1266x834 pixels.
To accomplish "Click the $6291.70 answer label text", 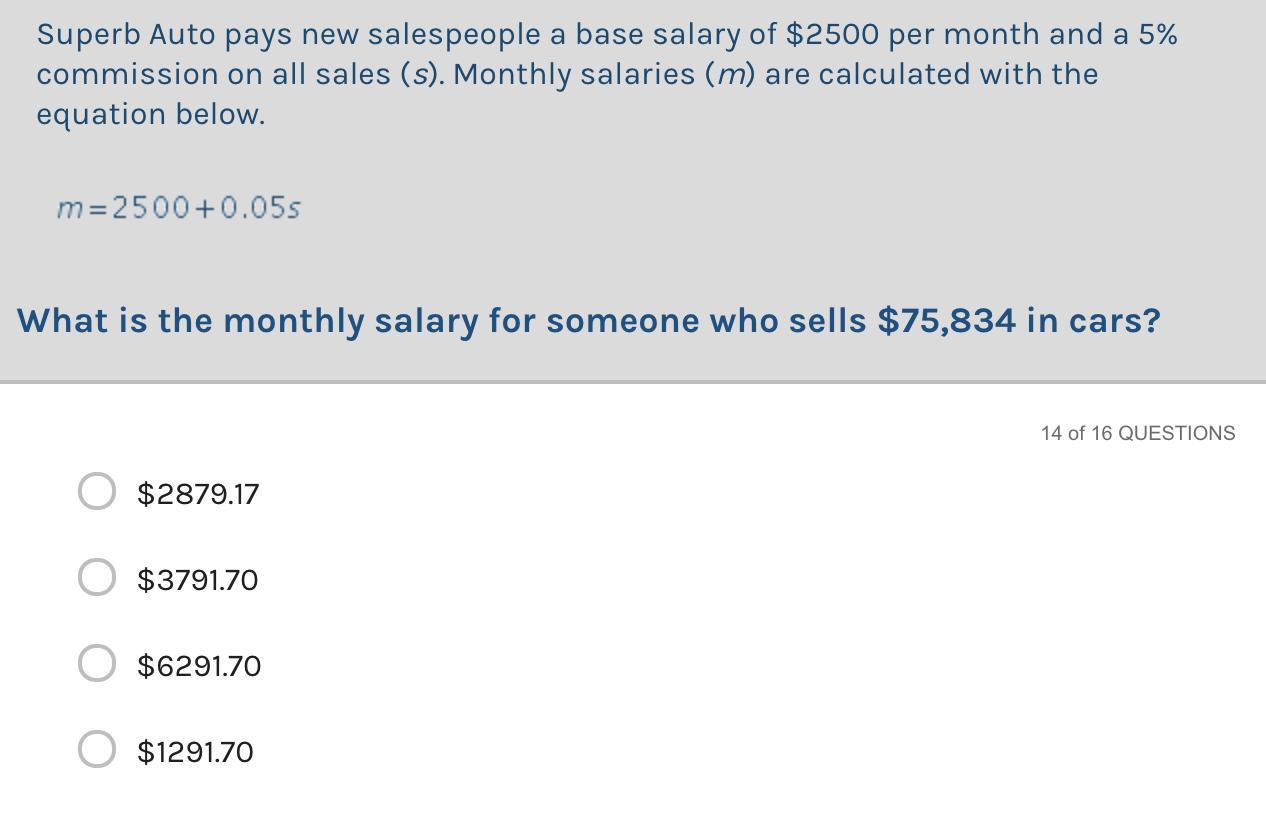I will point(199,666).
